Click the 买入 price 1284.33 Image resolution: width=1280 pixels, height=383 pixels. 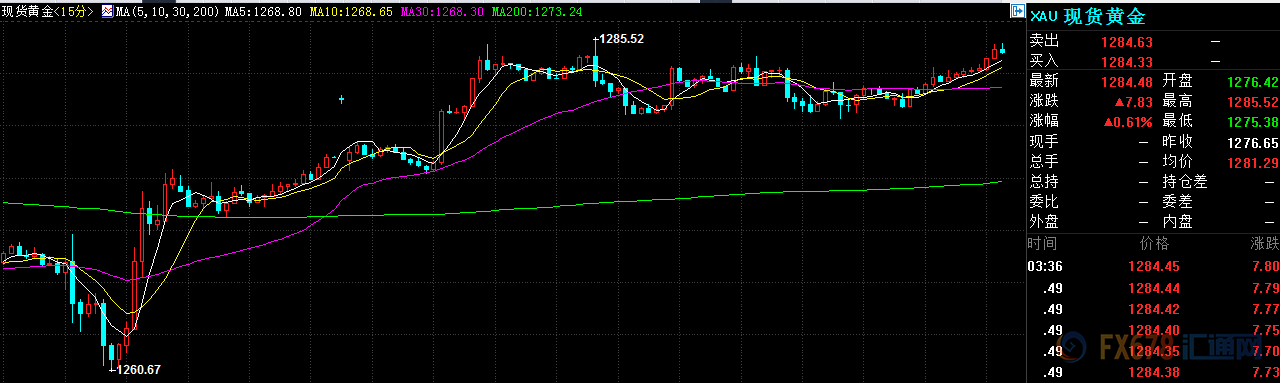1127,62
